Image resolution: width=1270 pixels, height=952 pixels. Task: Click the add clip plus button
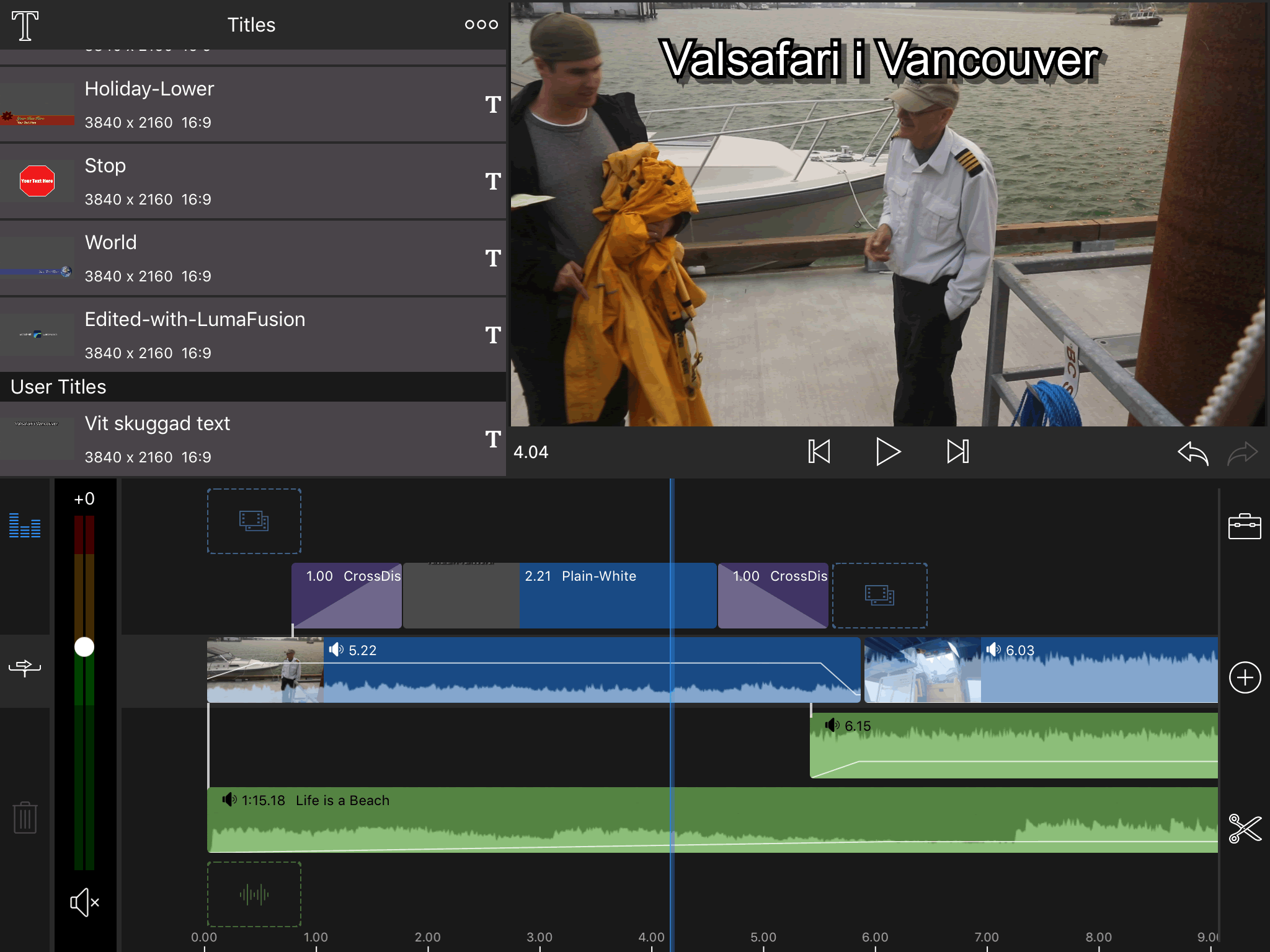point(1245,677)
